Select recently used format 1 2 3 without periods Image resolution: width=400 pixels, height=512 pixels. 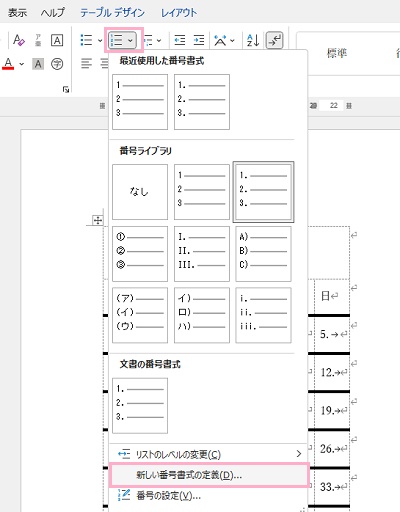140,102
